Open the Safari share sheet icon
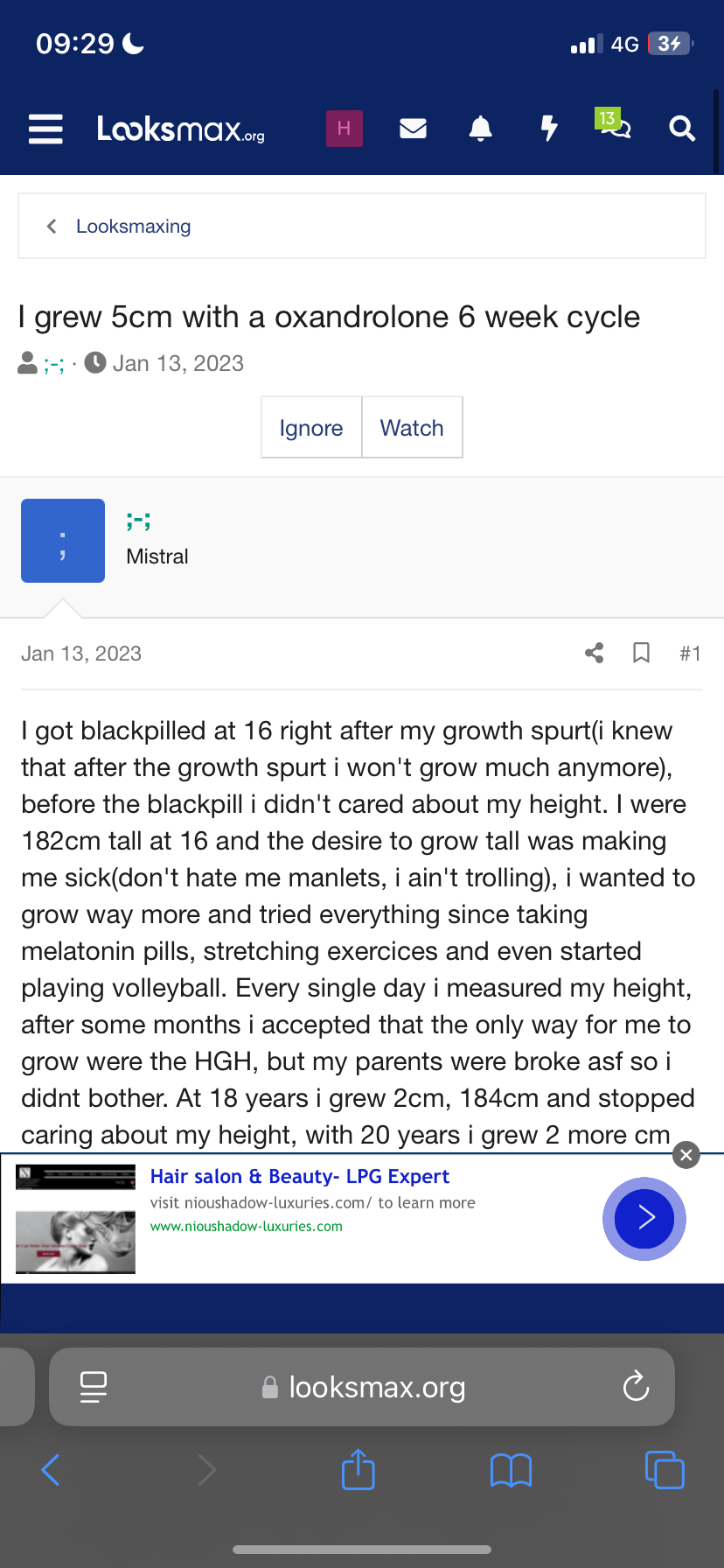Screen dimensions: 724x1568 coord(359,1470)
